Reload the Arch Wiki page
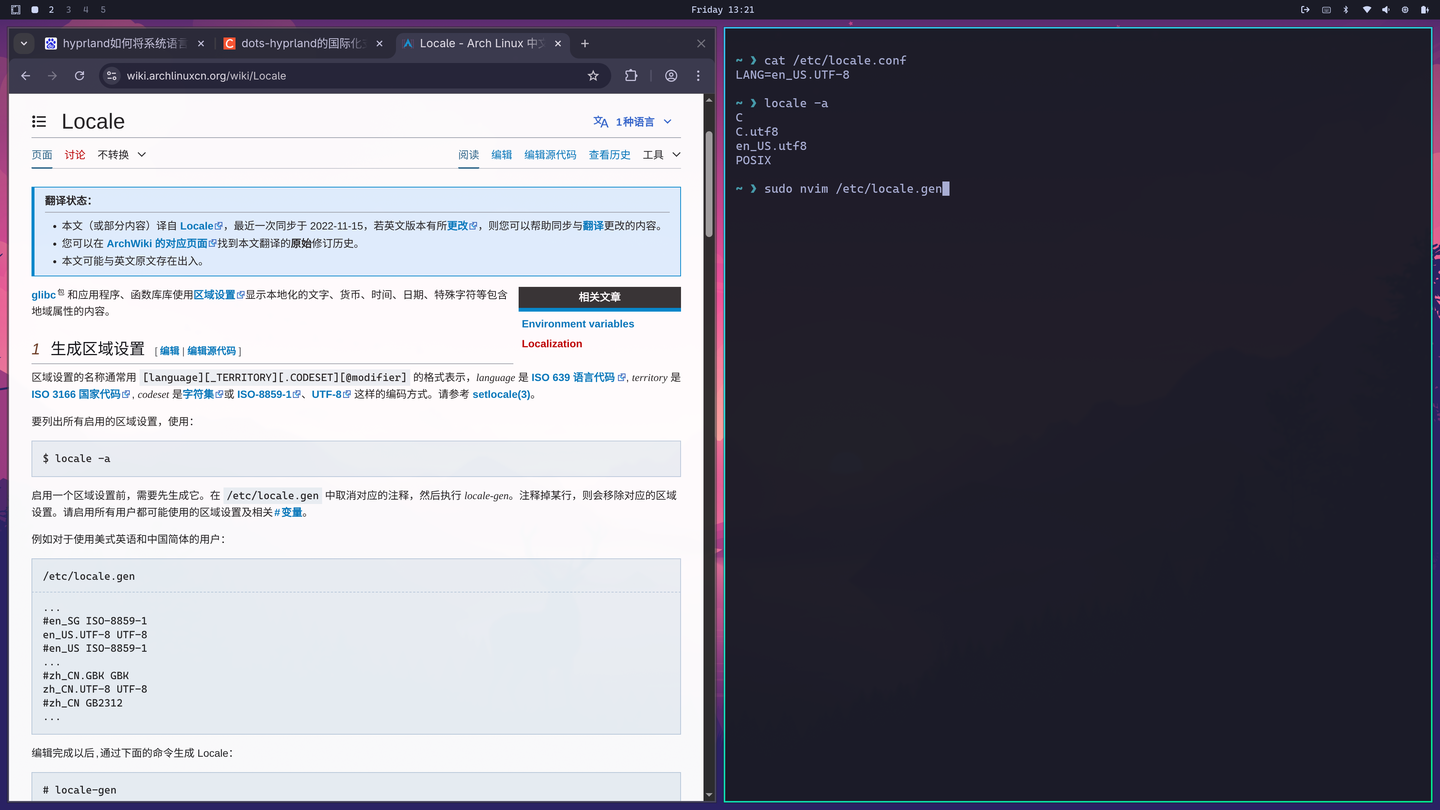 point(80,75)
